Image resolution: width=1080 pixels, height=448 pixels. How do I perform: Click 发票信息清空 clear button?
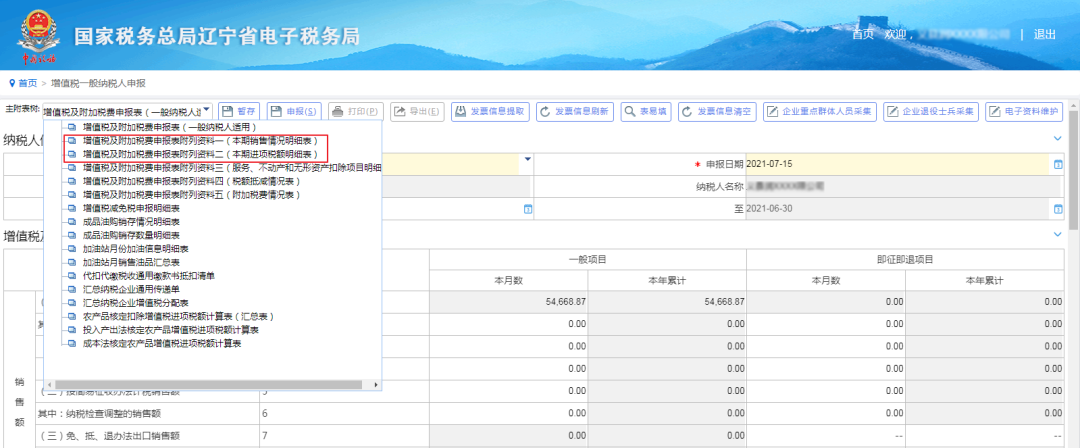tap(718, 112)
